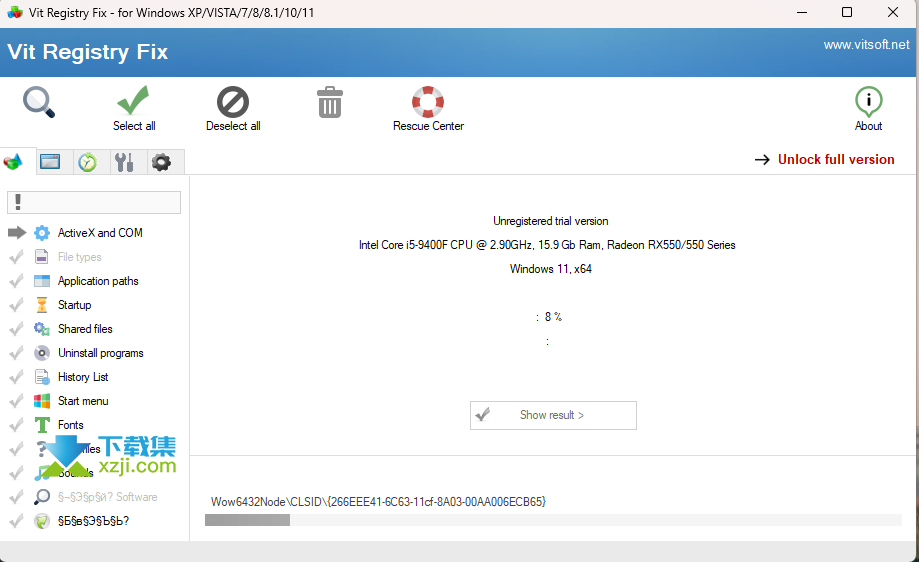Click the Unregistered trial version text
Screen dimensions: 919x562
point(550,221)
